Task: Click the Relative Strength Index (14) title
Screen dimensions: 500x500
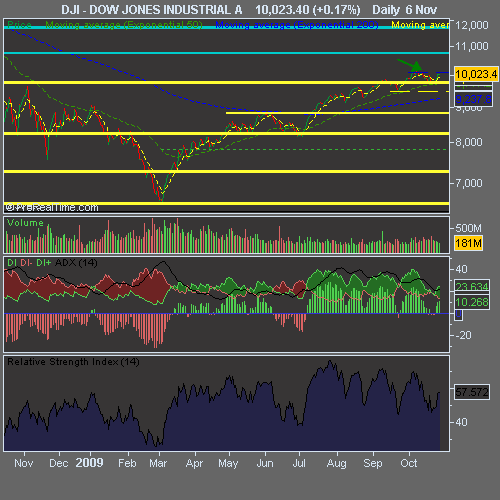Action: click(73, 362)
